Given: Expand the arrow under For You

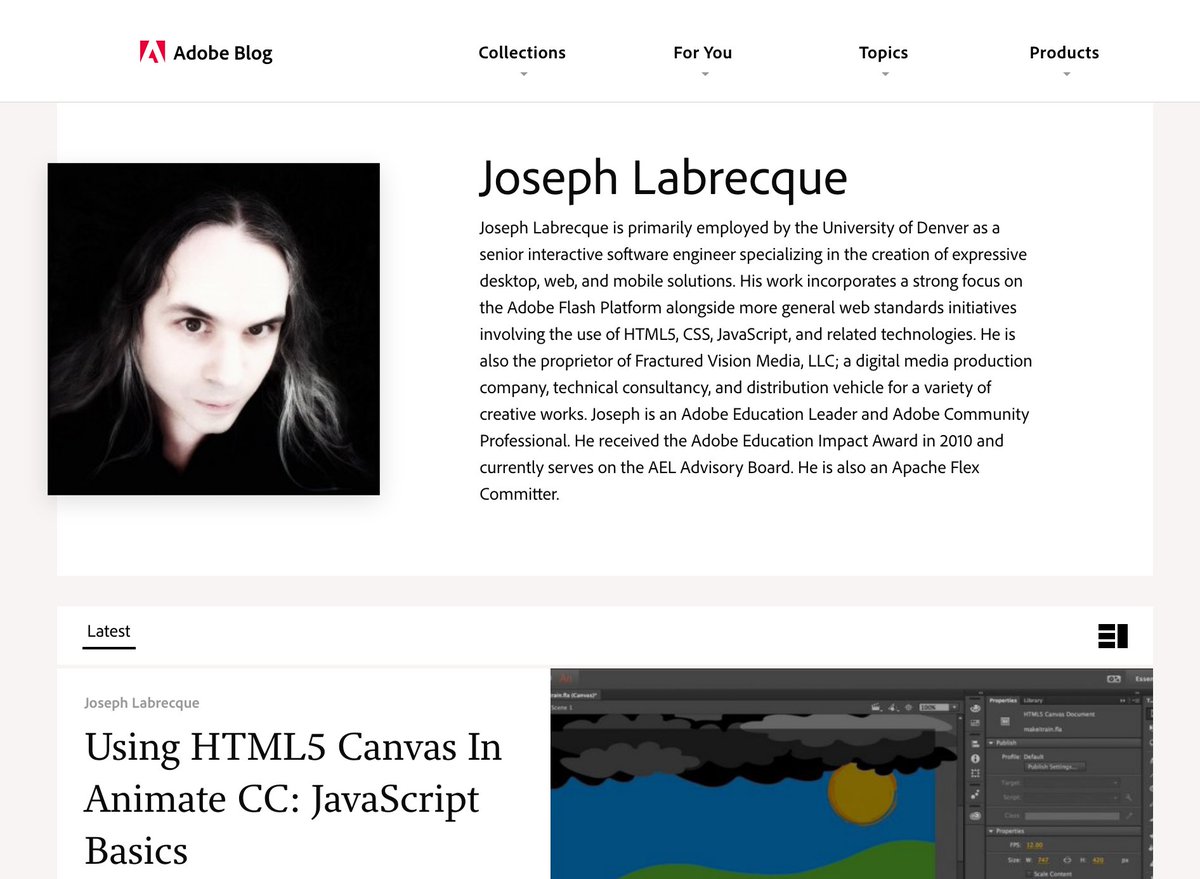Looking at the screenshot, I should [704, 74].
